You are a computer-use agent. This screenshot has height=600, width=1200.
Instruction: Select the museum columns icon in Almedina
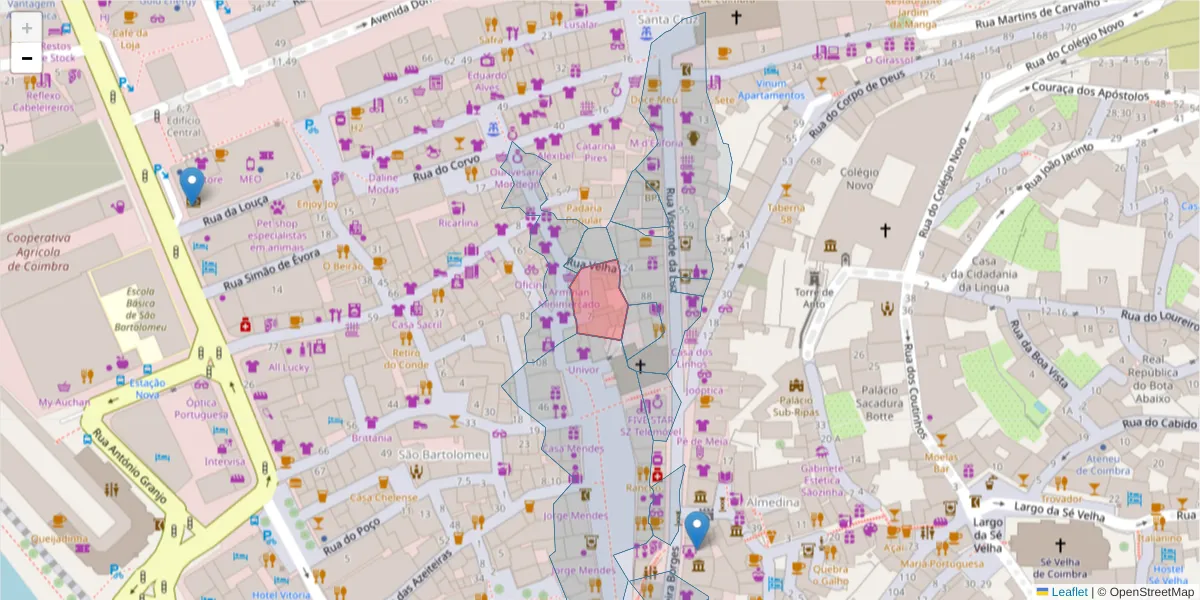(x=700, y=498)
